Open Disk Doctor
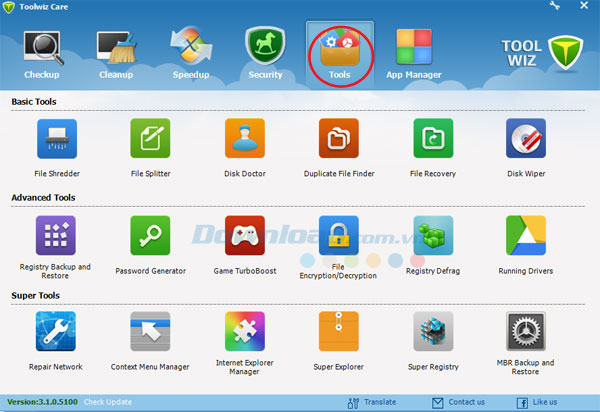Image resolution: width=600 pixels, height=412 pixels. pyautogui.click(x=245, y=138)
